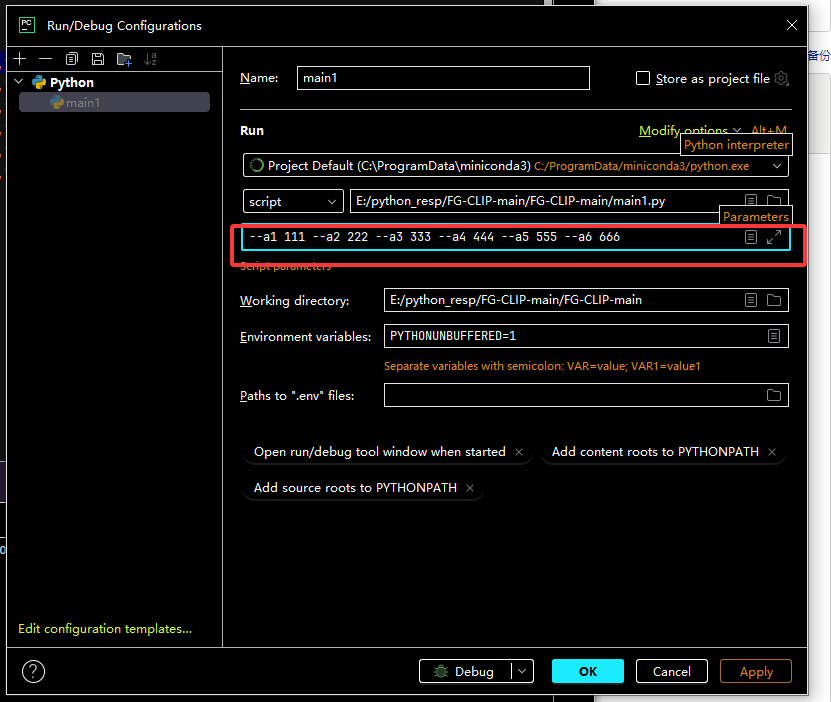Remove Open run/debug tool window option
Viewport: 831px width, 702px height.
(x=519, y=452)
